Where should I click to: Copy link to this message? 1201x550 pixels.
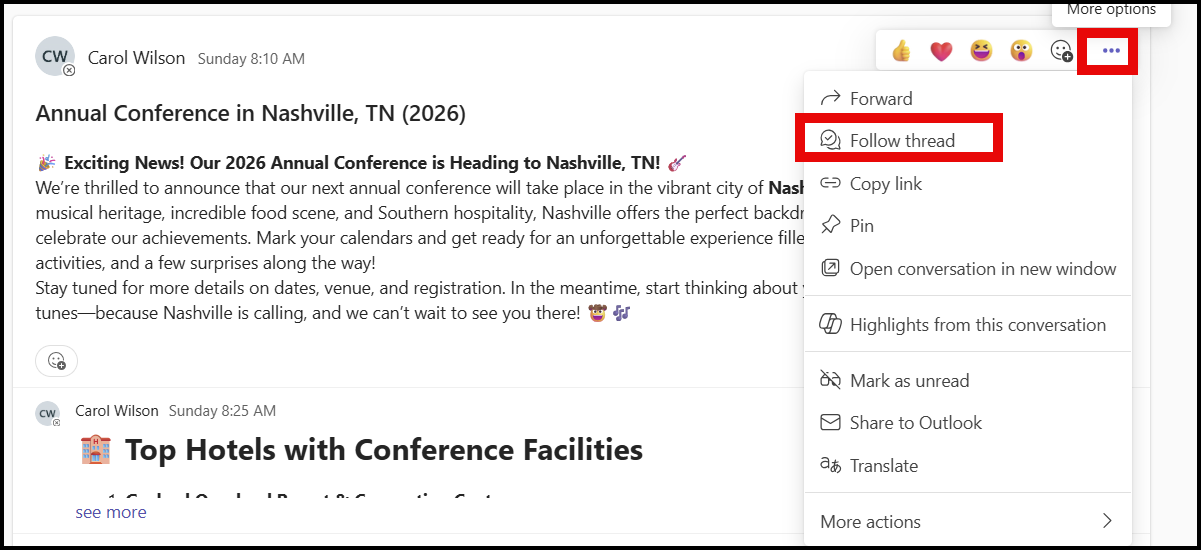pyautogui.click(x=885, y=184)
